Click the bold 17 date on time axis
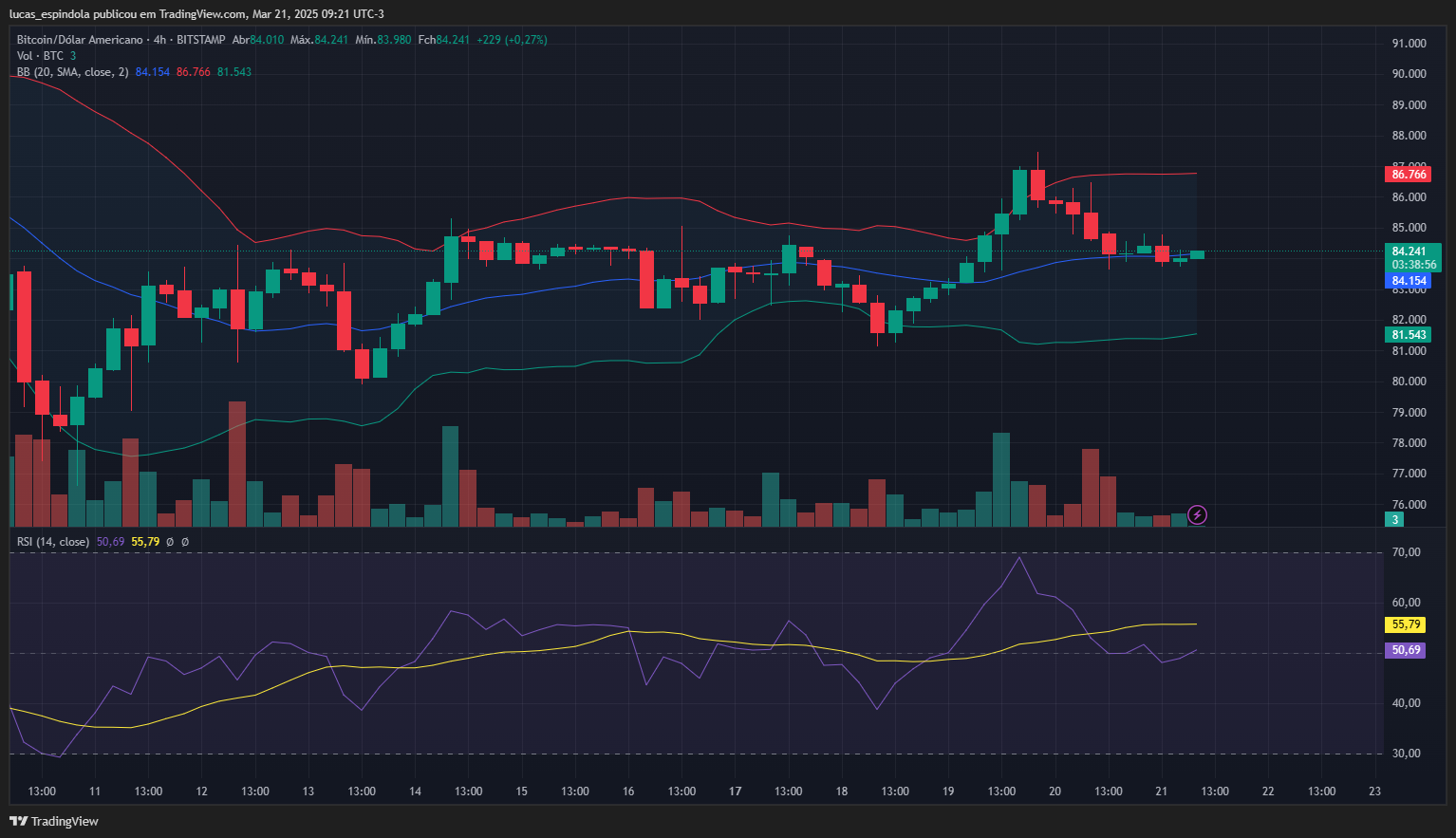Viewport: 1456px width, 838px height. point(735,791)
